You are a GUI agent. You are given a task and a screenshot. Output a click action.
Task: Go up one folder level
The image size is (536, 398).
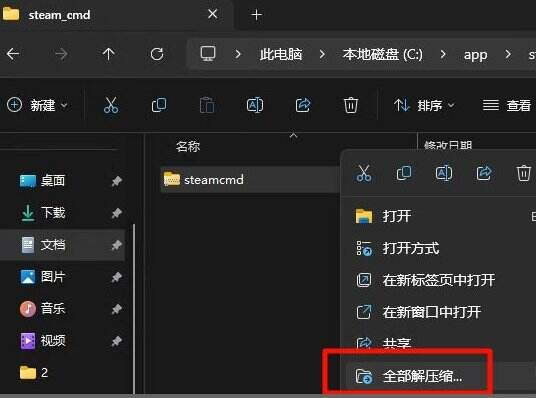109,54
